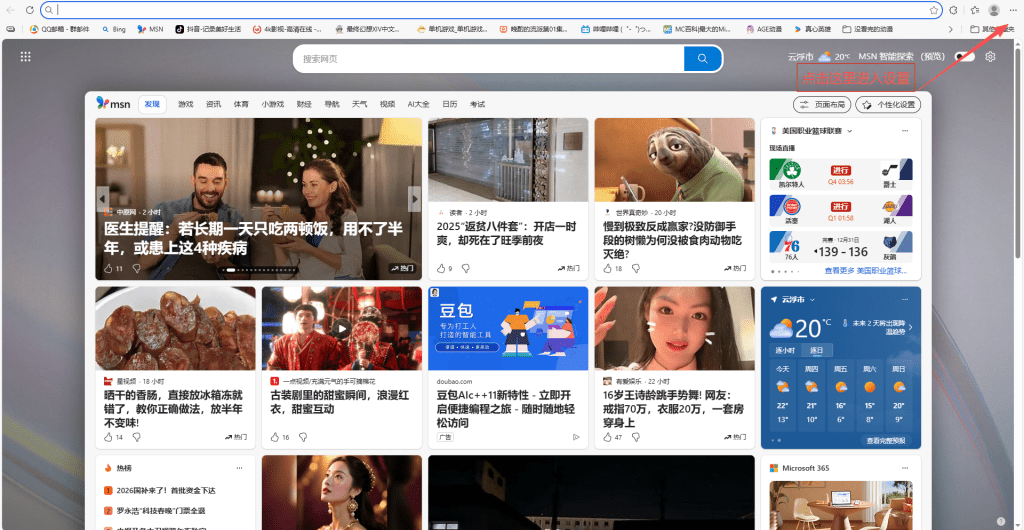Viewport: 1024px width, 530px height.
Task: Advance carousel with right arrow
Action: pos(414,198)
